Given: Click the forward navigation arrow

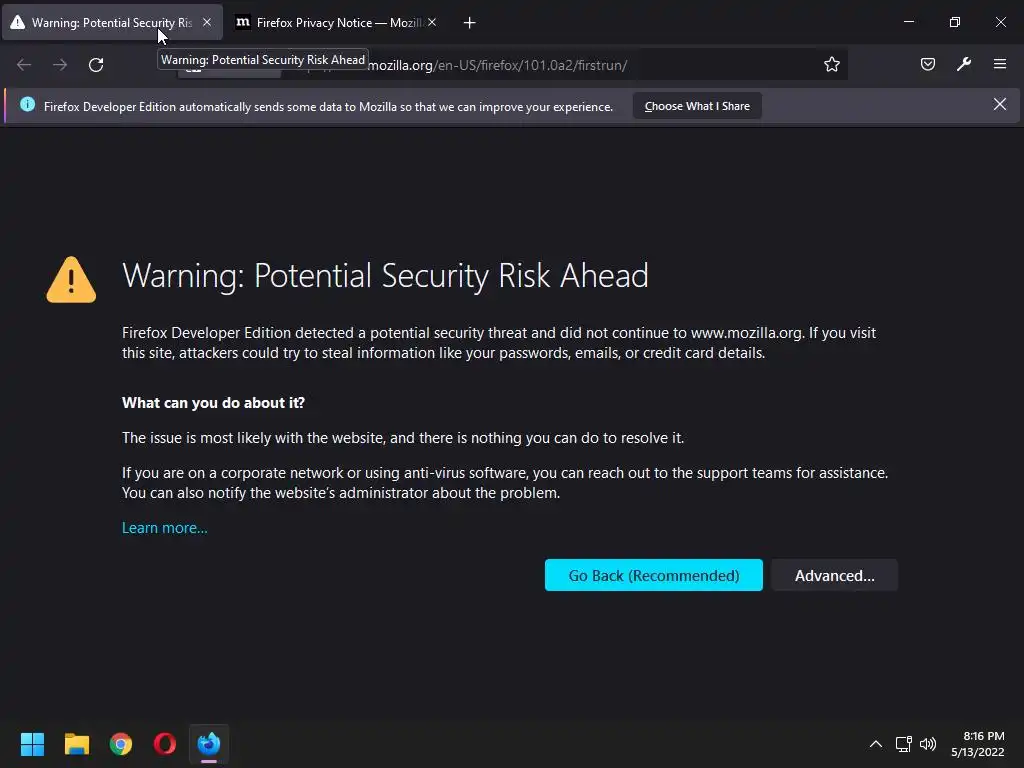Looking at the screenshot, I should pyautogui.click(x=60, y=65).
